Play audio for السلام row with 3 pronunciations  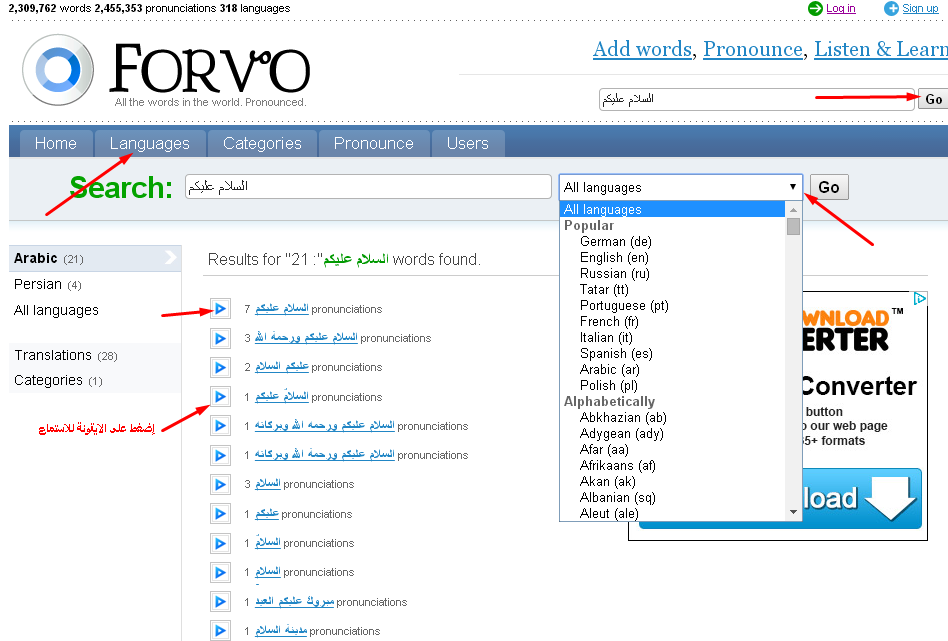click(220, 484)
